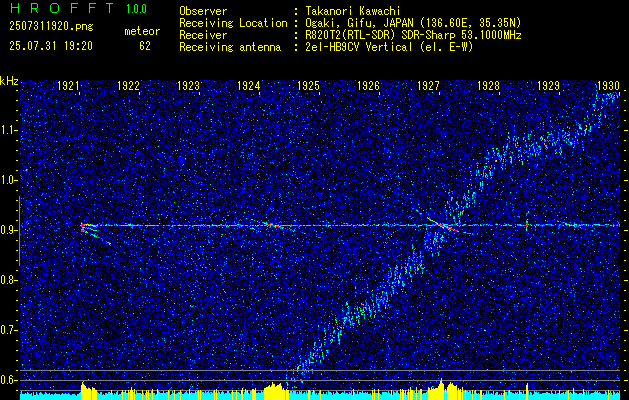Click the meteor count value 62
Screen dimensions: 629x400
[x=145, y=46]
